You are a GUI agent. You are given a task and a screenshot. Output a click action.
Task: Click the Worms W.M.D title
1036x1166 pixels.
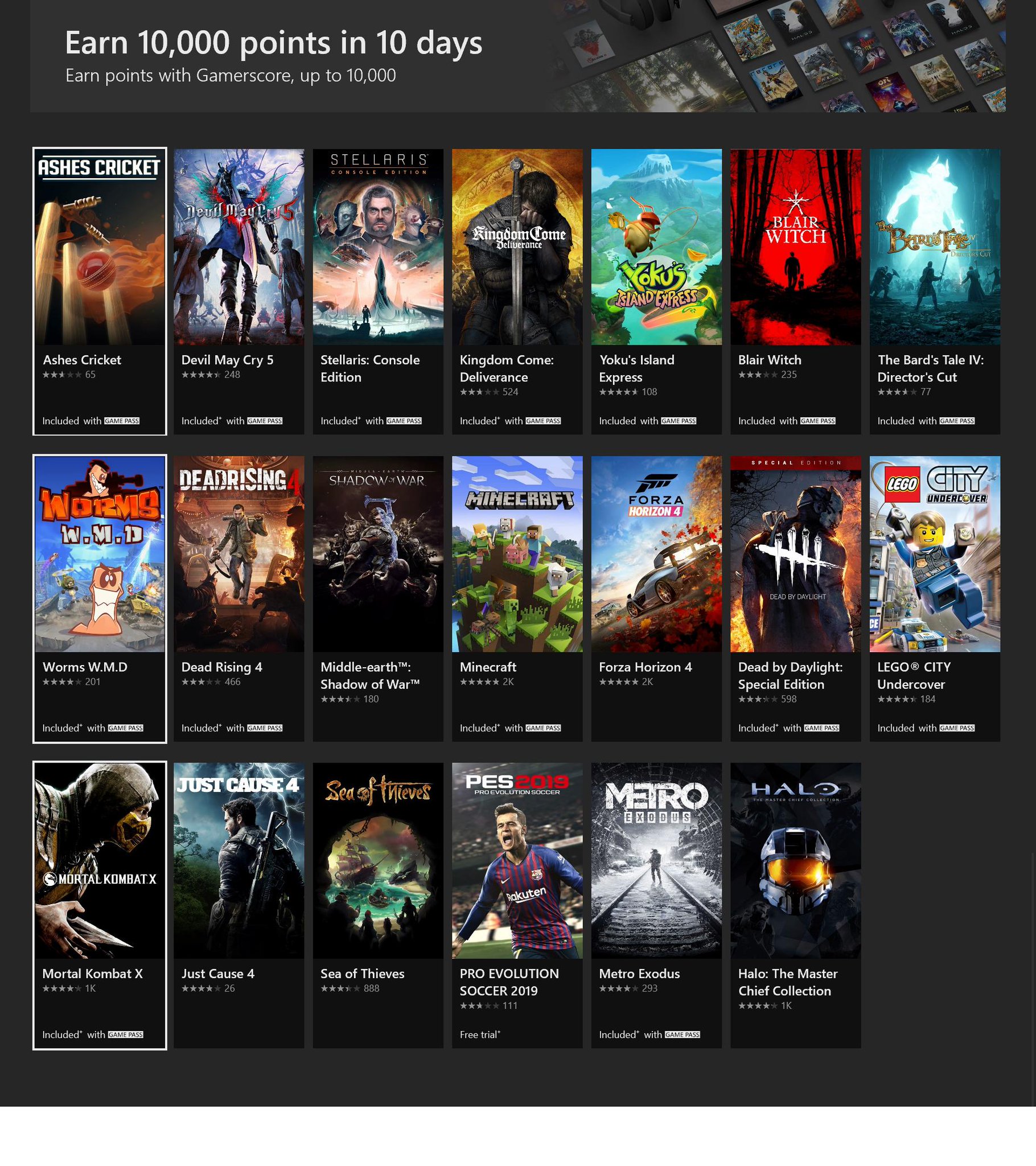click(85, 667)
